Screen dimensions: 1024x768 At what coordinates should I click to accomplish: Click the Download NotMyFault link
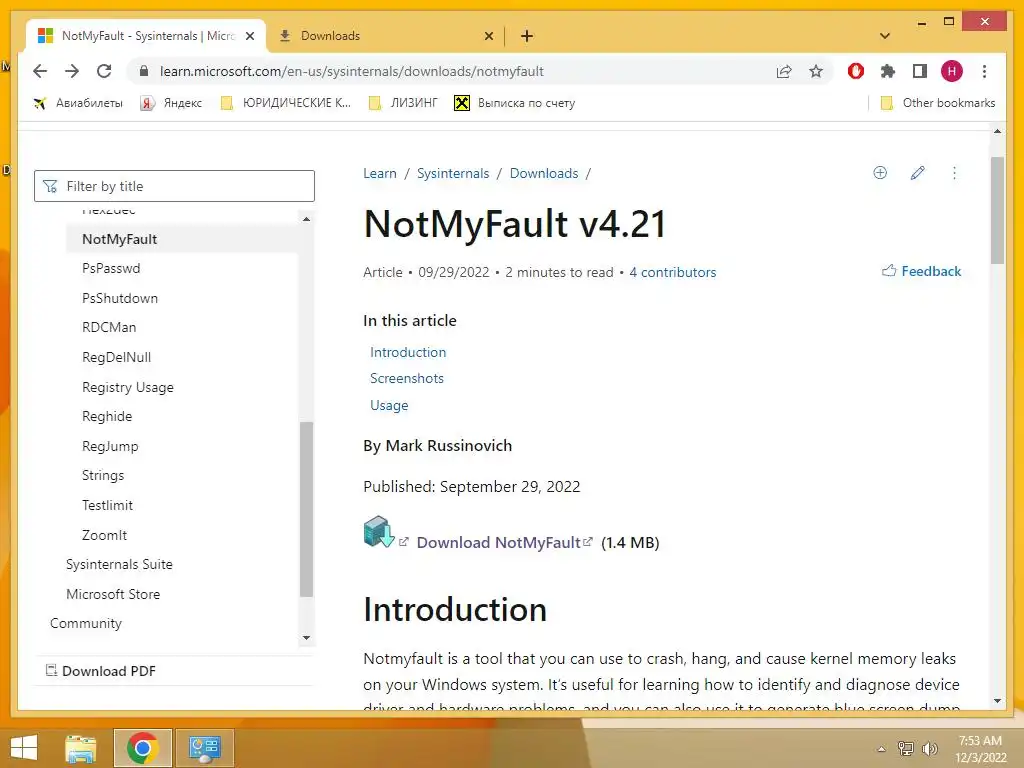[498, 543]
